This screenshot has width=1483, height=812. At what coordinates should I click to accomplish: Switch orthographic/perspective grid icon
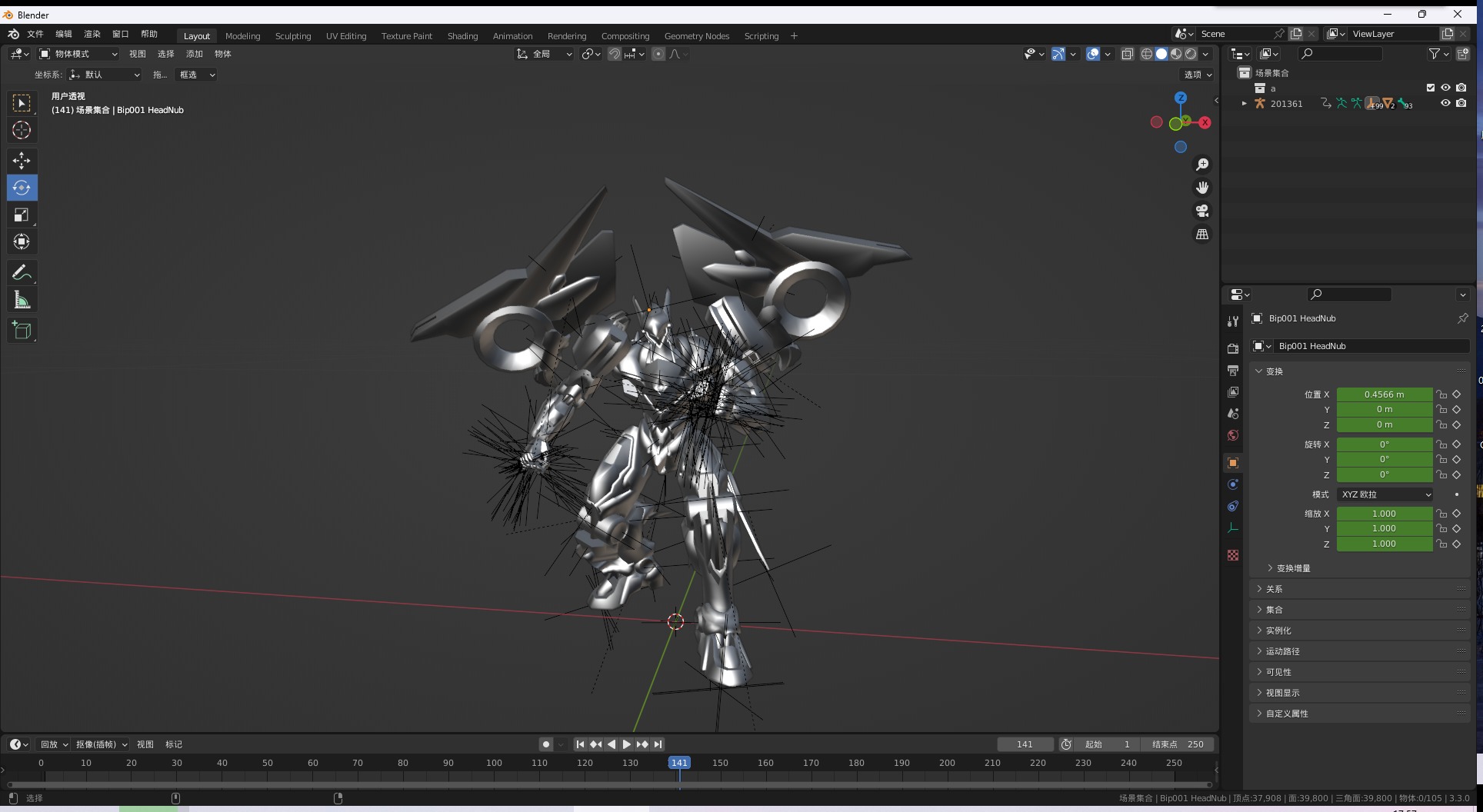click(x=1202, y=234)
